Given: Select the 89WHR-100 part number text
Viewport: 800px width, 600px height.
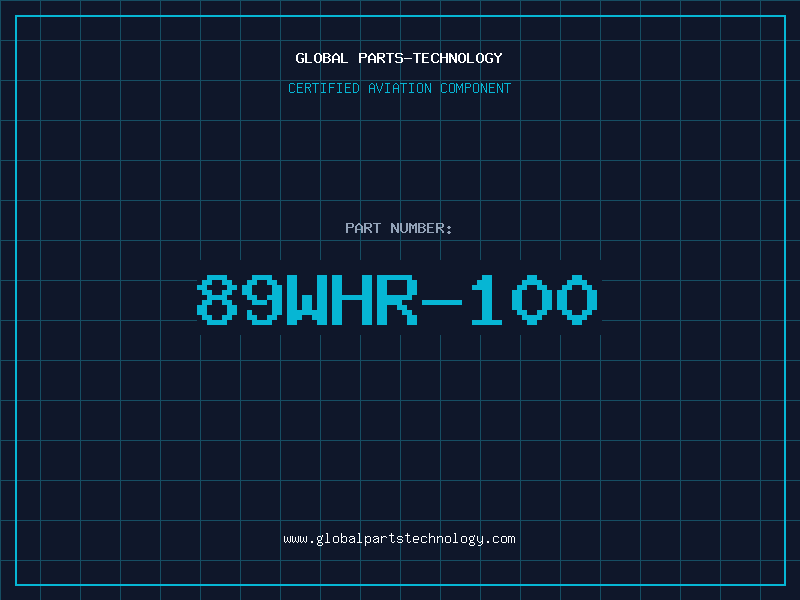Looking at the screenshot, I should tap(399, 299).
